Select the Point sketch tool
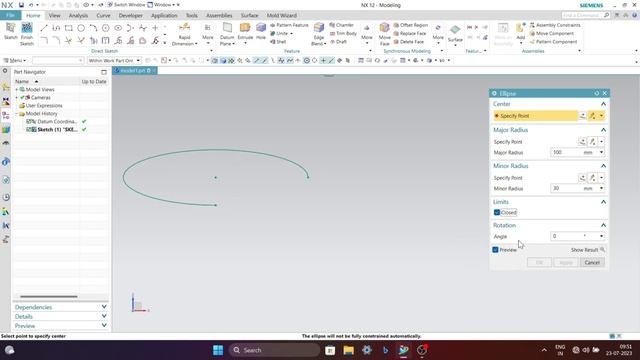The height and width of the screenshot is (360, 640). pos(155,28)
